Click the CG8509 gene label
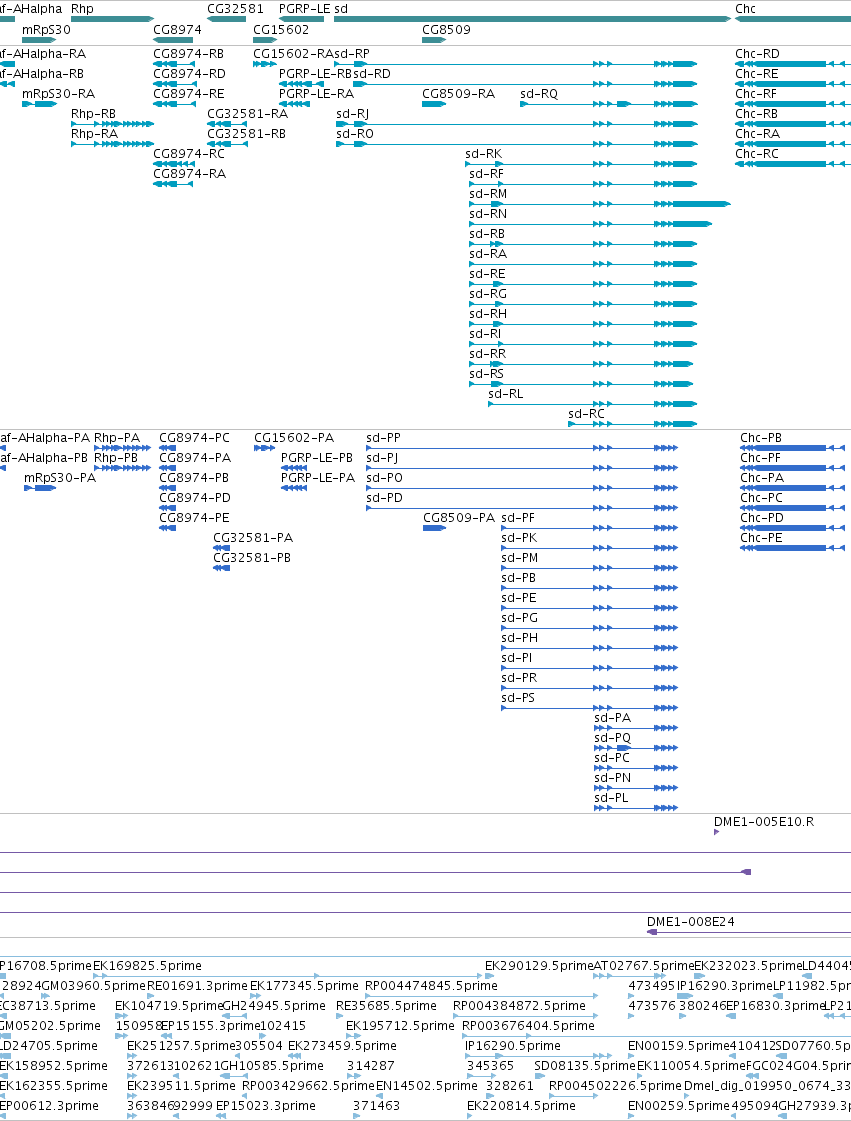This screenshot has width=851, height=1121. (x=446, y=29)
